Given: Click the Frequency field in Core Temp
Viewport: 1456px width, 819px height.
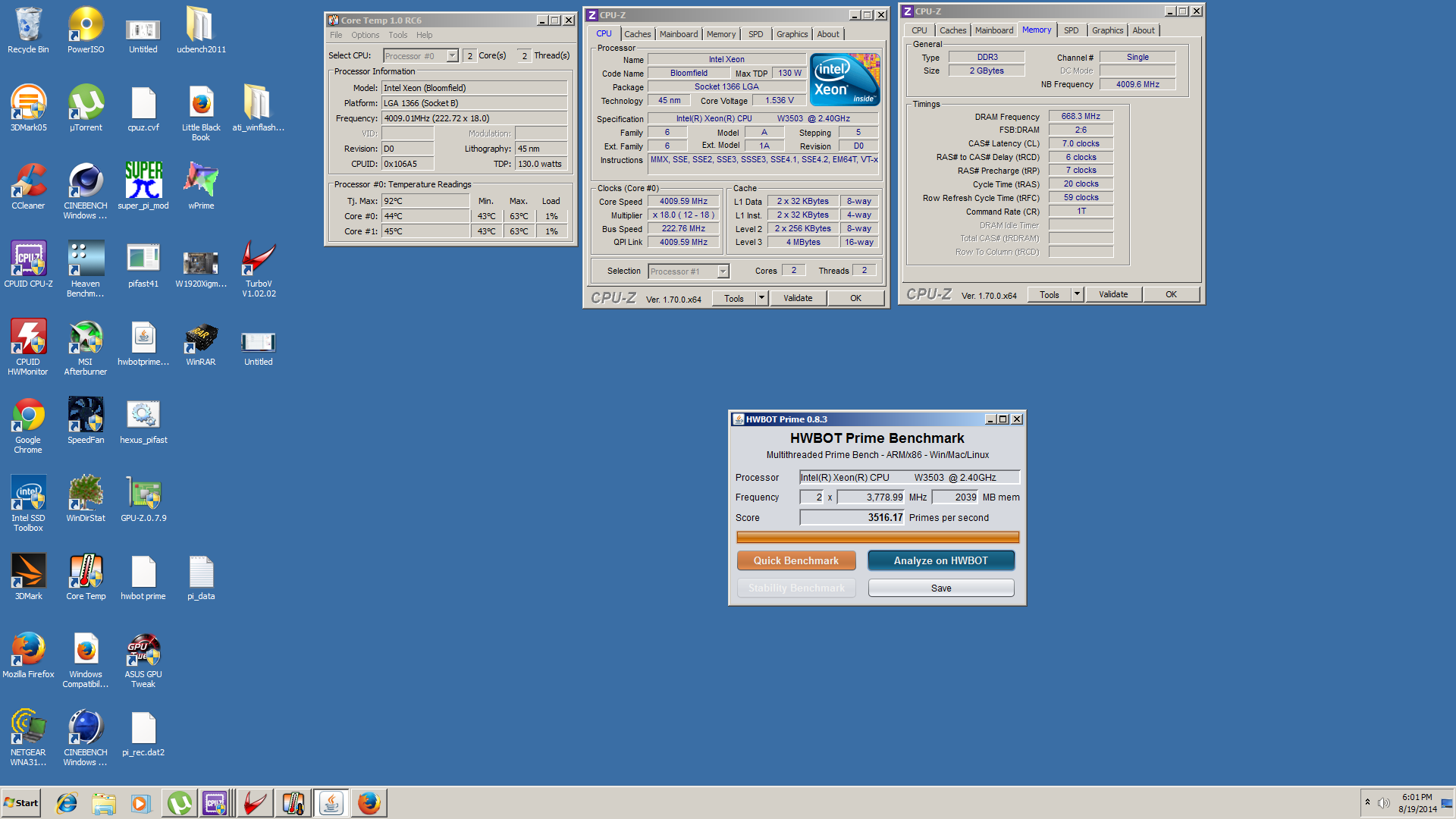Looking at the screenshot, I should coord(474,118).
